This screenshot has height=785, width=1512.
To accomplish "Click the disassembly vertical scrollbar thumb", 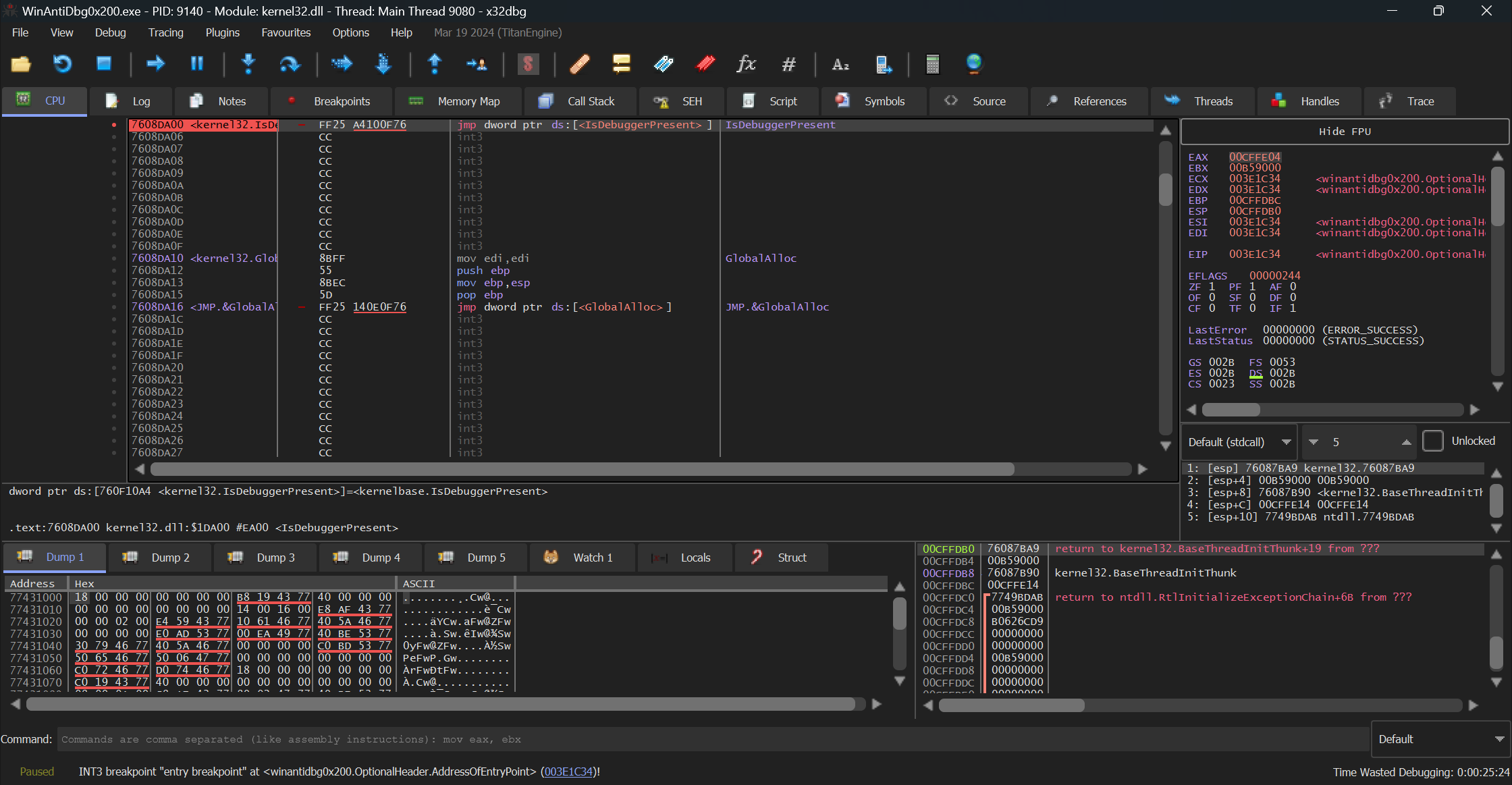I will [1166, 190].
